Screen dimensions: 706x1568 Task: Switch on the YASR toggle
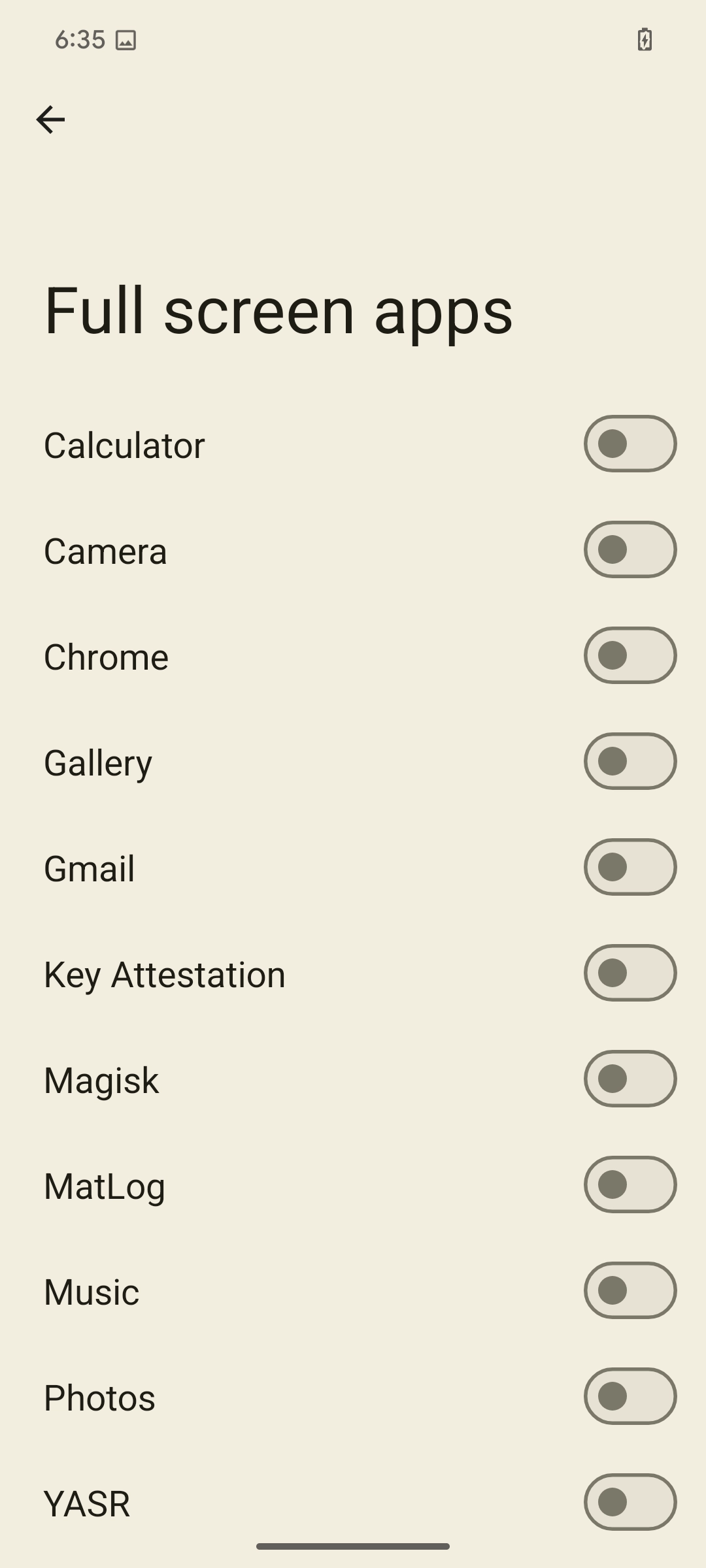pyautogui.click(x=630, y=1503)
